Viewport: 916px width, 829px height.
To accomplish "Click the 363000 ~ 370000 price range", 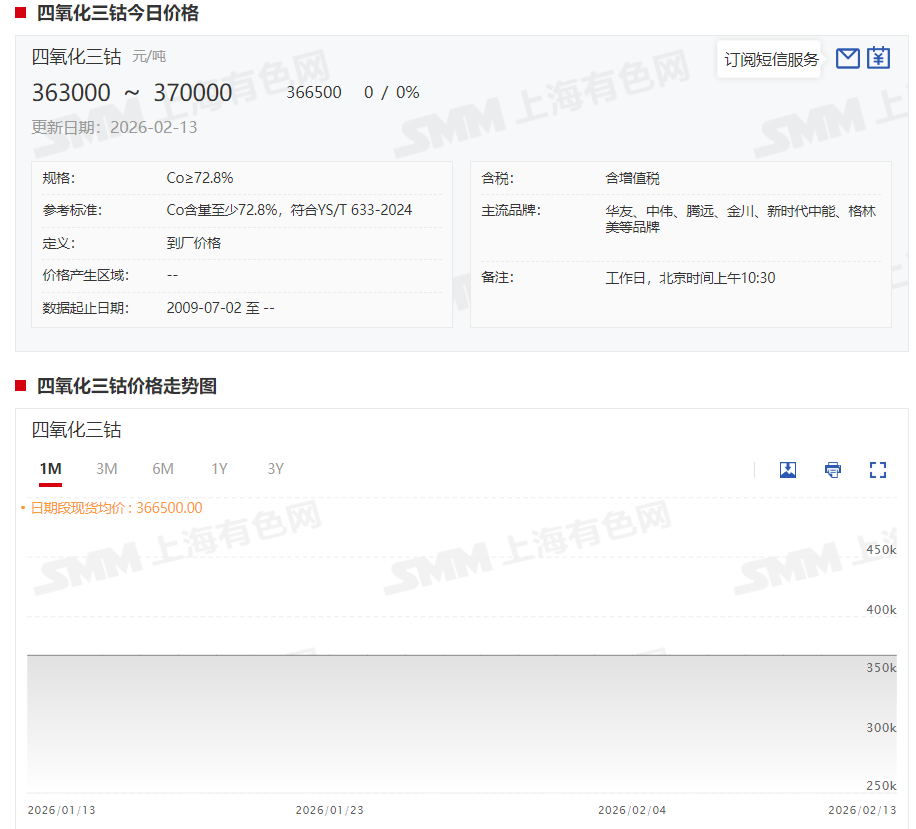I will [x=132, y=93].
